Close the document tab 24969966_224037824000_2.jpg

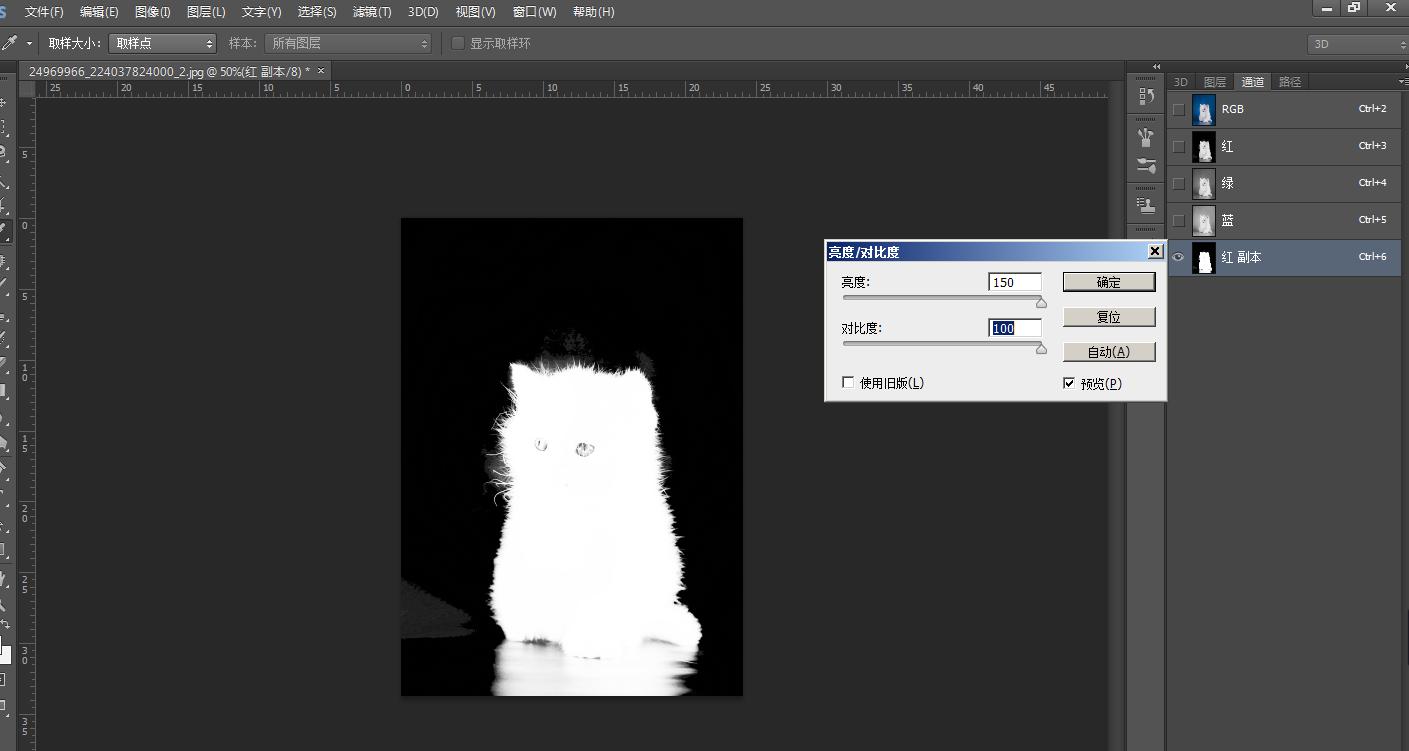[321, 71]
